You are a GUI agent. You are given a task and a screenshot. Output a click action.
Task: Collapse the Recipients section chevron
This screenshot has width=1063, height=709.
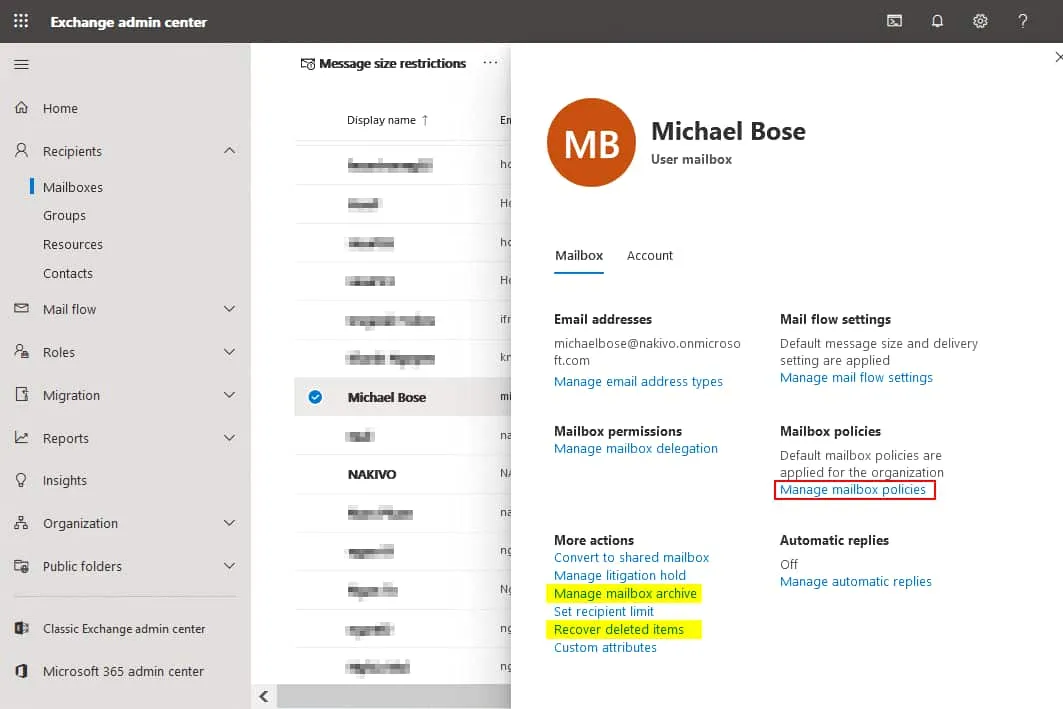[x=229, y=151]
